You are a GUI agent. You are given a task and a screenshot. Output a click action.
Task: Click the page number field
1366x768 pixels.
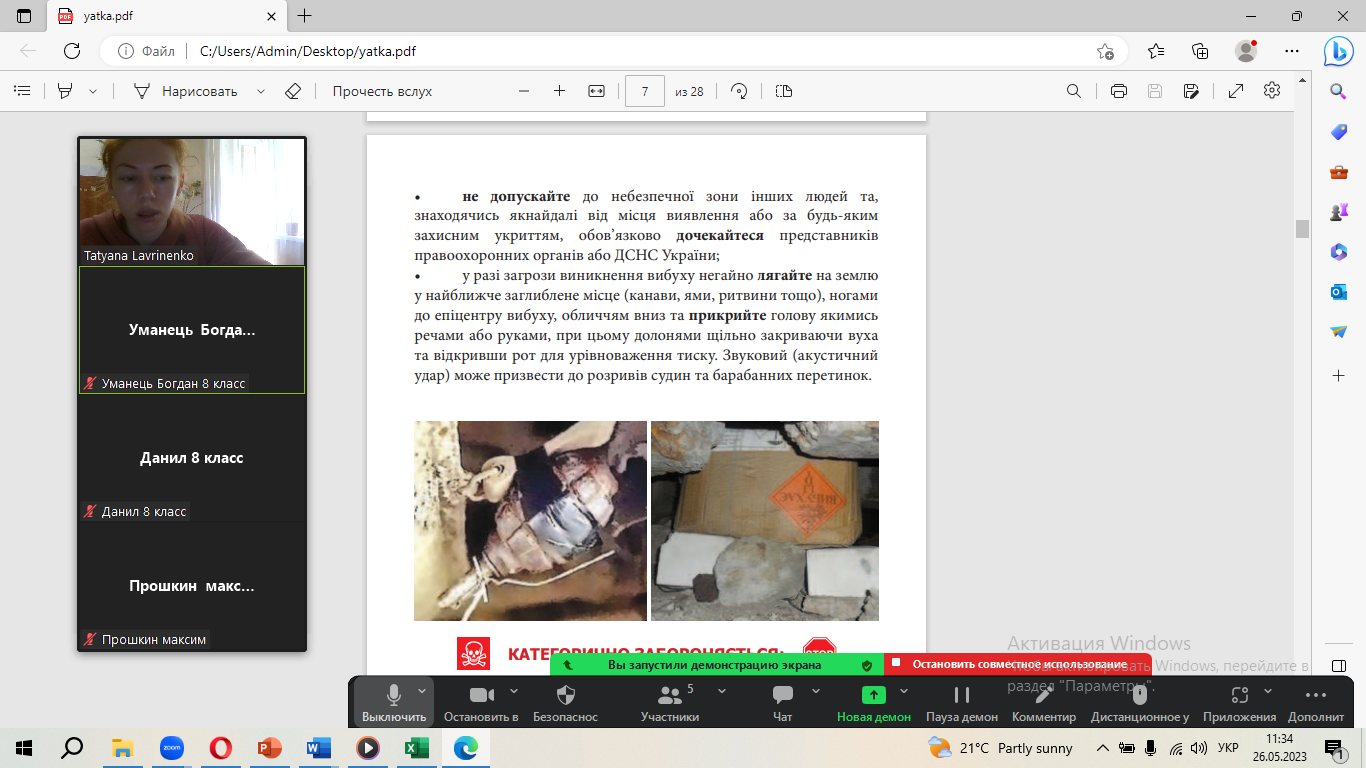(x=645, y=91)
